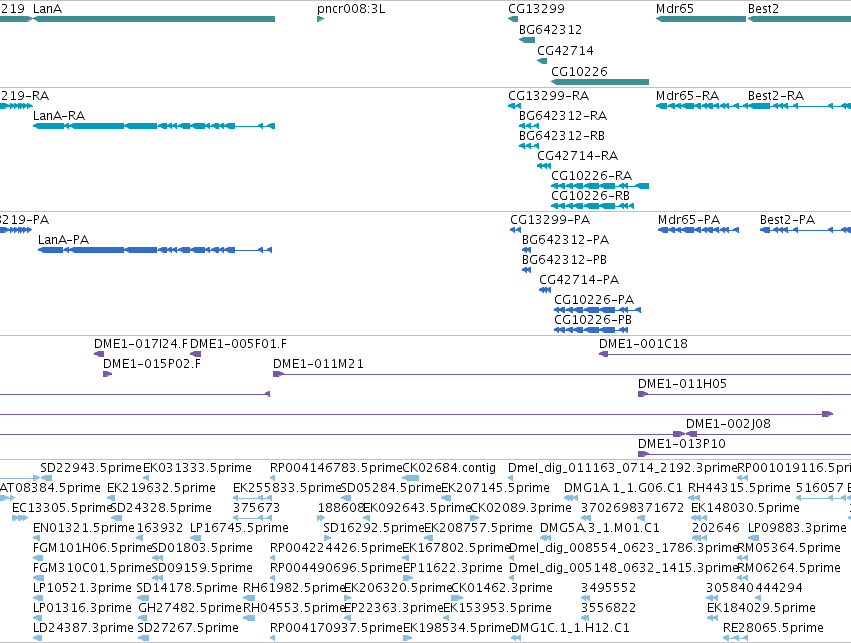Click the BG642312-RB transcript label
The image size is (851, 643).
tap(562, 136)
